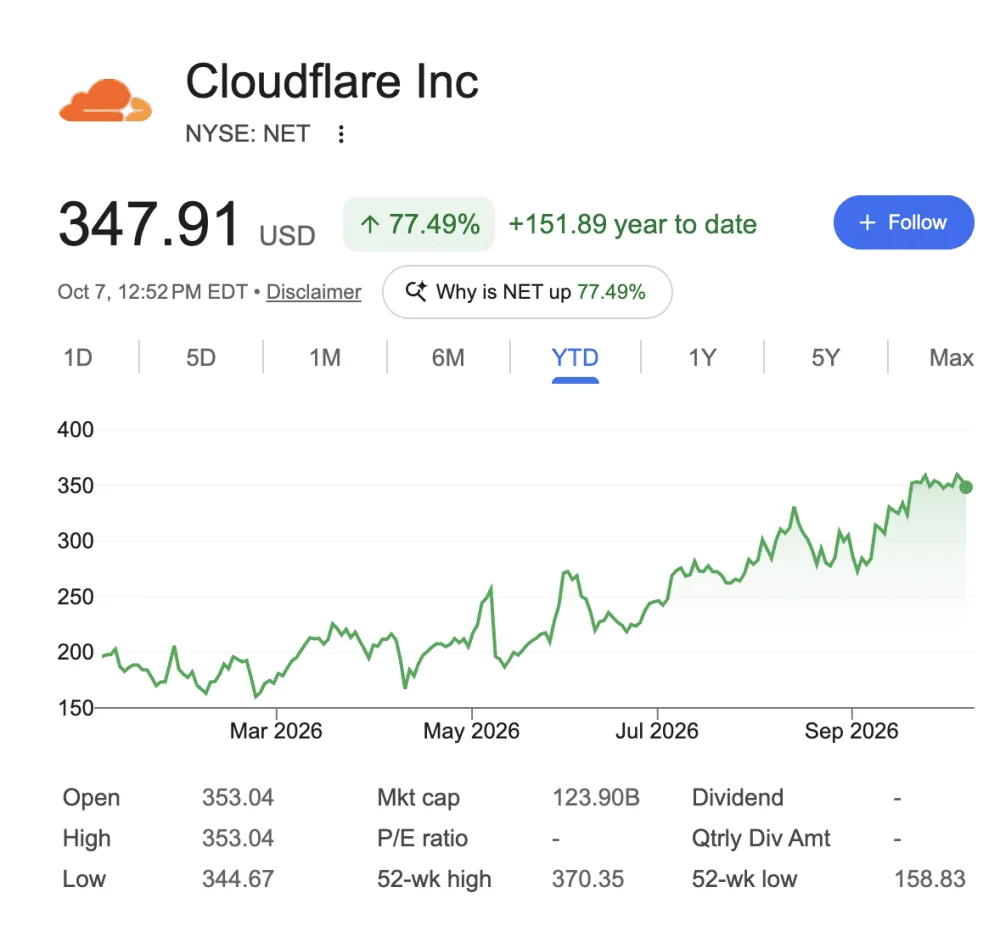Click the May 2026 axis label
This screenshot has width=1000, height=949.
[471, 730]
